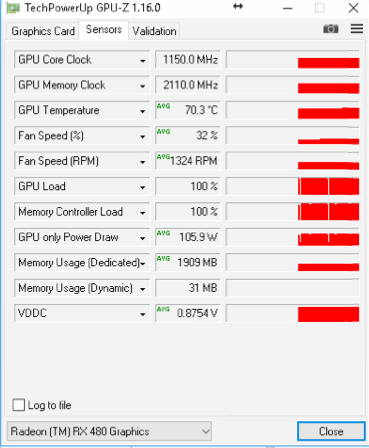Open the hamburger menu icon
Viewport: 369px width, 448px height.
click(x=356, y=29)
